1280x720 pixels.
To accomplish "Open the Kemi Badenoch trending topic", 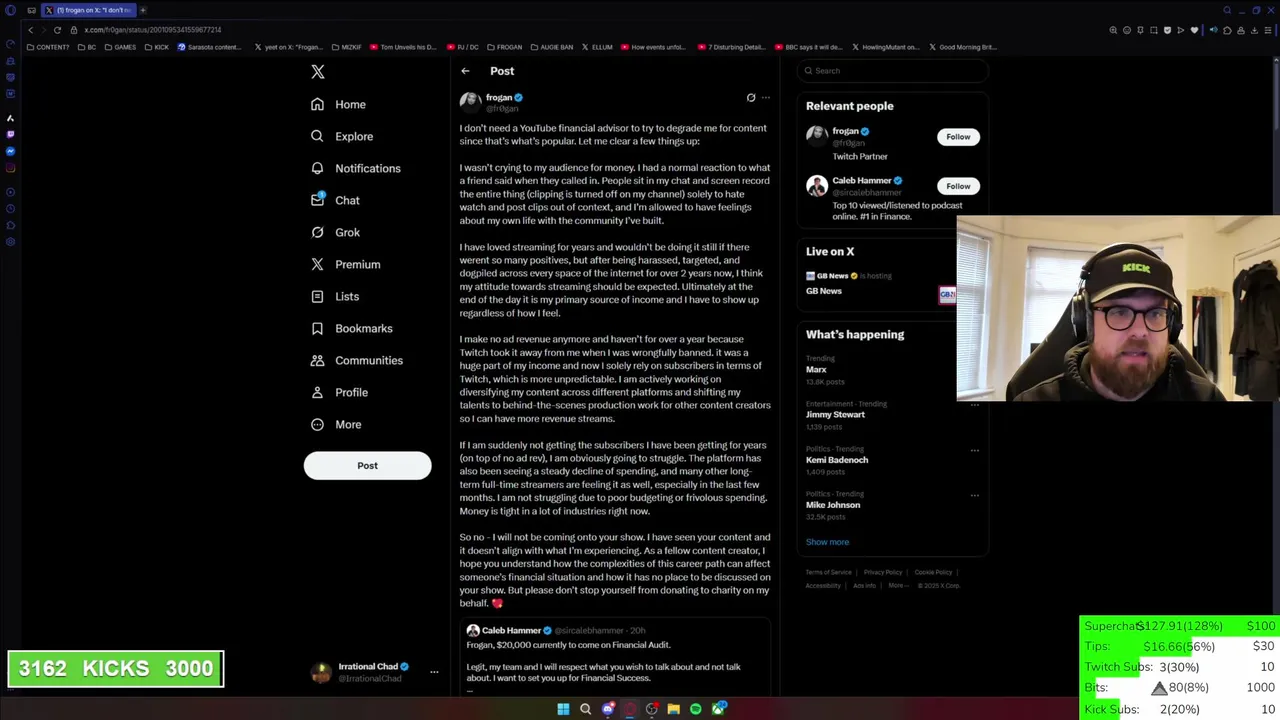I will point(837,460).
